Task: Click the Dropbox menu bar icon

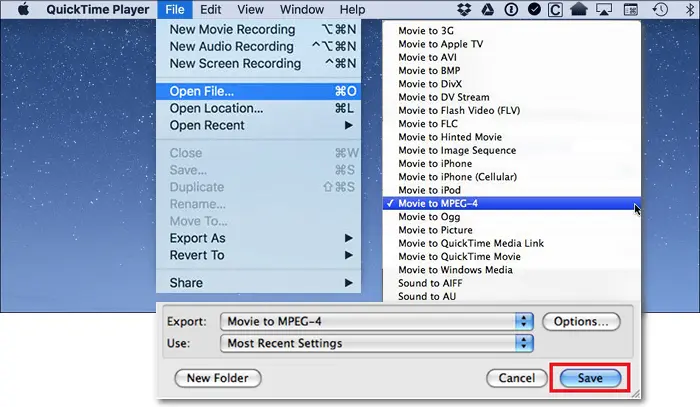Action: [x=464, y=9]
